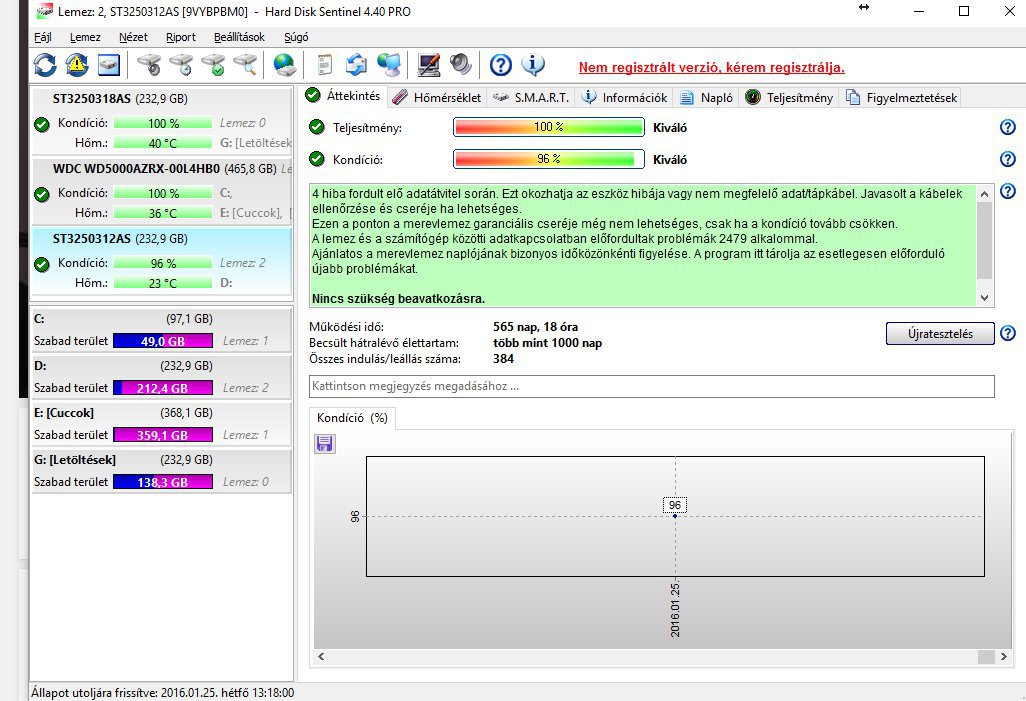Click the Teljesítmény 100 % gradient bar

pos(548,128)
